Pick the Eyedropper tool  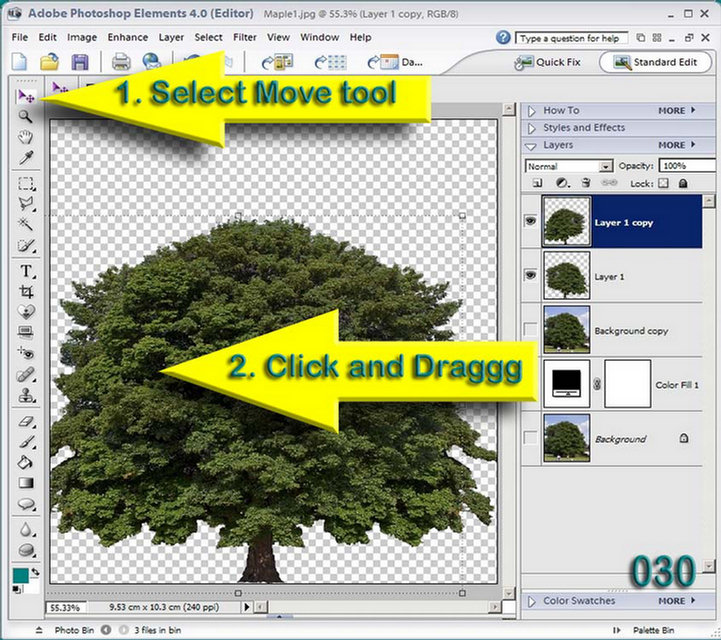pyautogui.click(x=25, y=158)
